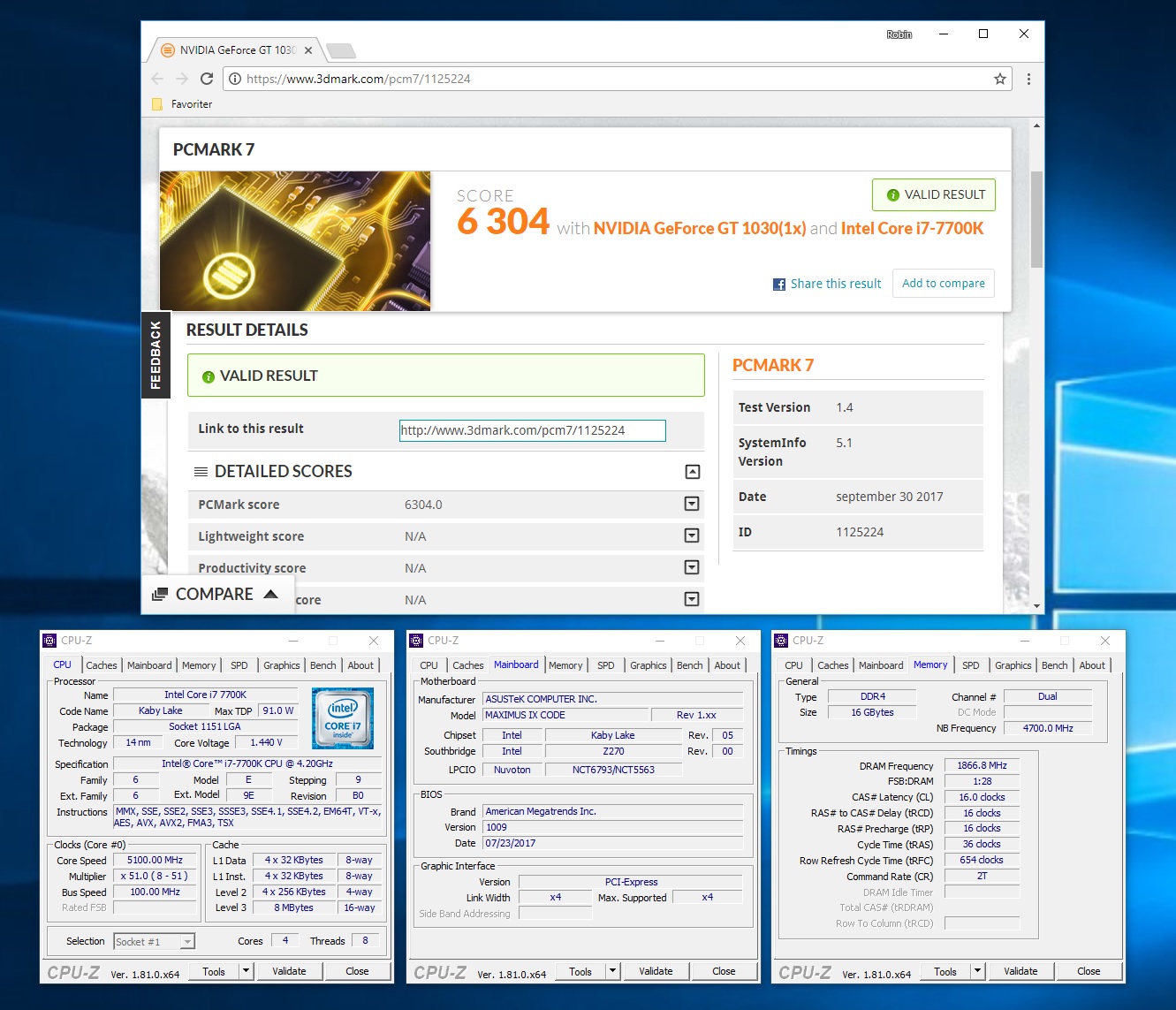Open the About tab in the middle CPU-Z window
Screen dimensions: 1176x1010
(x=727, y=665)
